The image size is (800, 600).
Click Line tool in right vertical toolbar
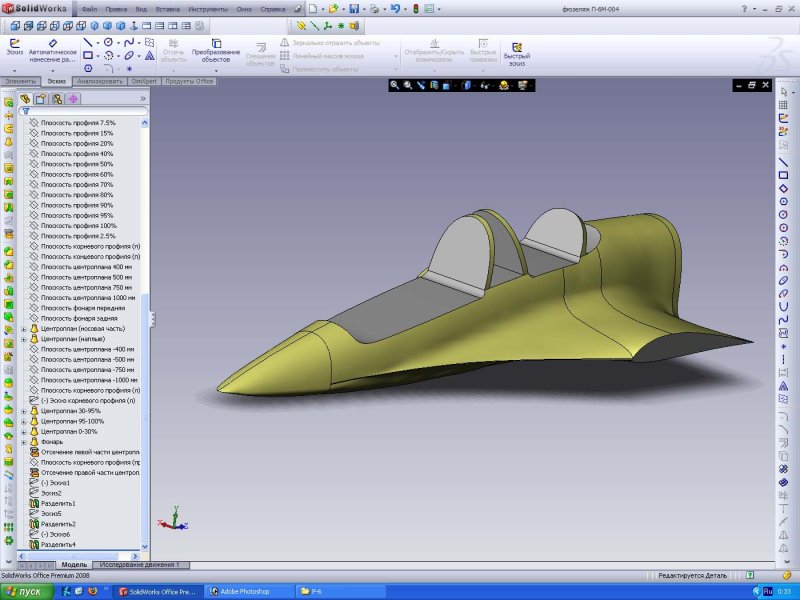(x=783, y=162)
